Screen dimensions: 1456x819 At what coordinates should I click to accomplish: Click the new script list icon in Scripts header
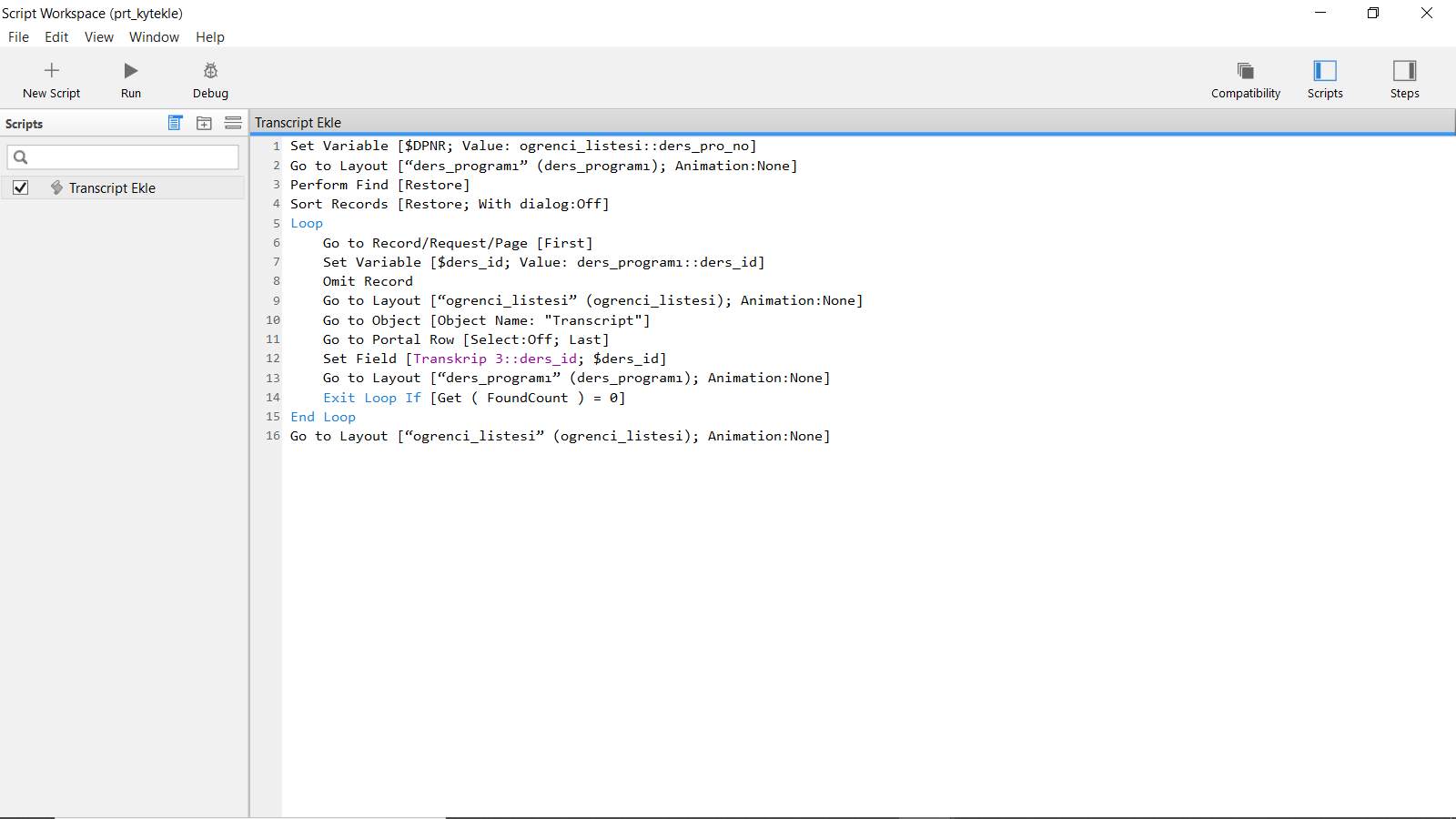[176, 123]
